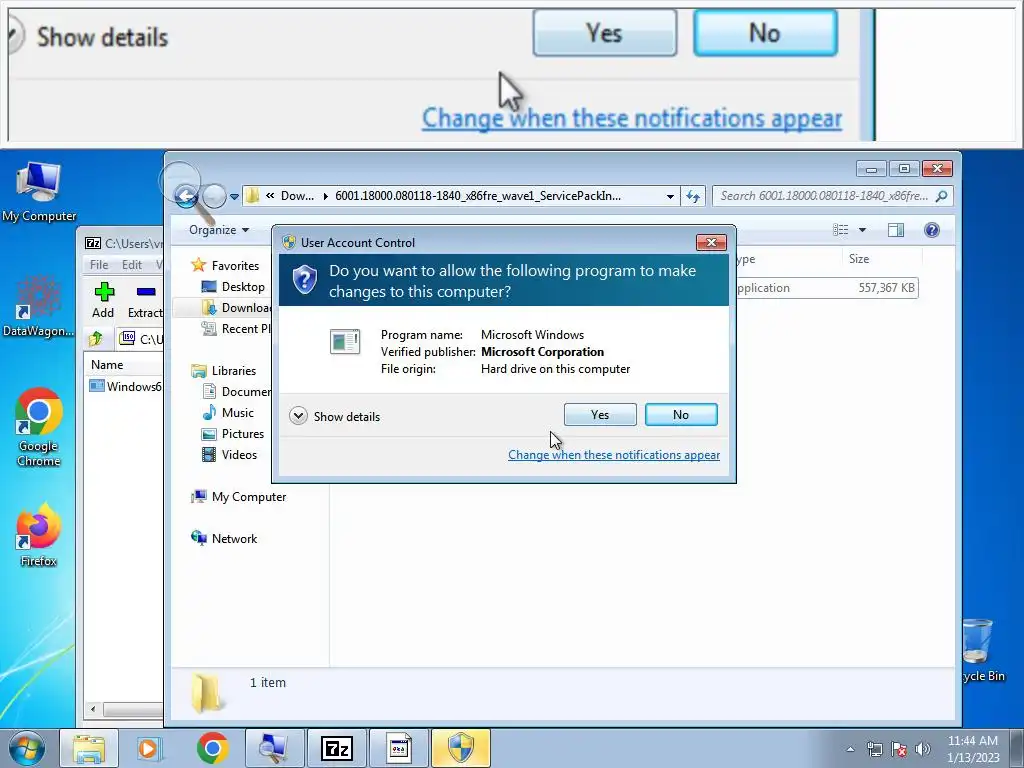Select Favorites in the navigation pane

[x=226, y=265]
